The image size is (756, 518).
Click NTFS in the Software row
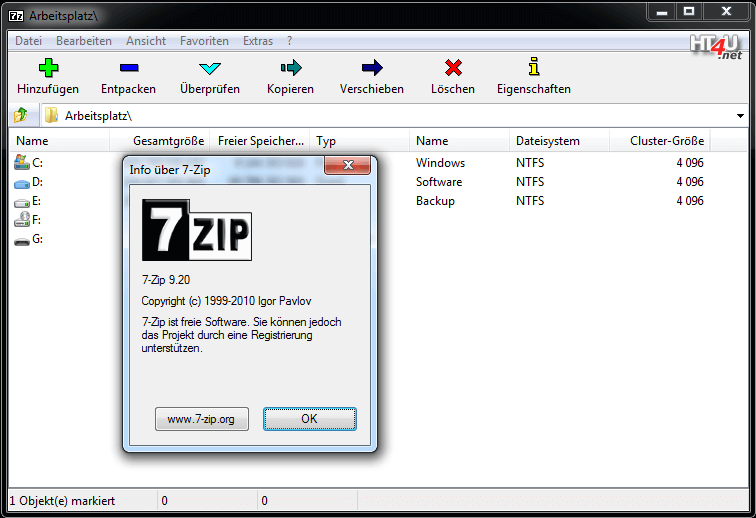(x=530, y=182)
